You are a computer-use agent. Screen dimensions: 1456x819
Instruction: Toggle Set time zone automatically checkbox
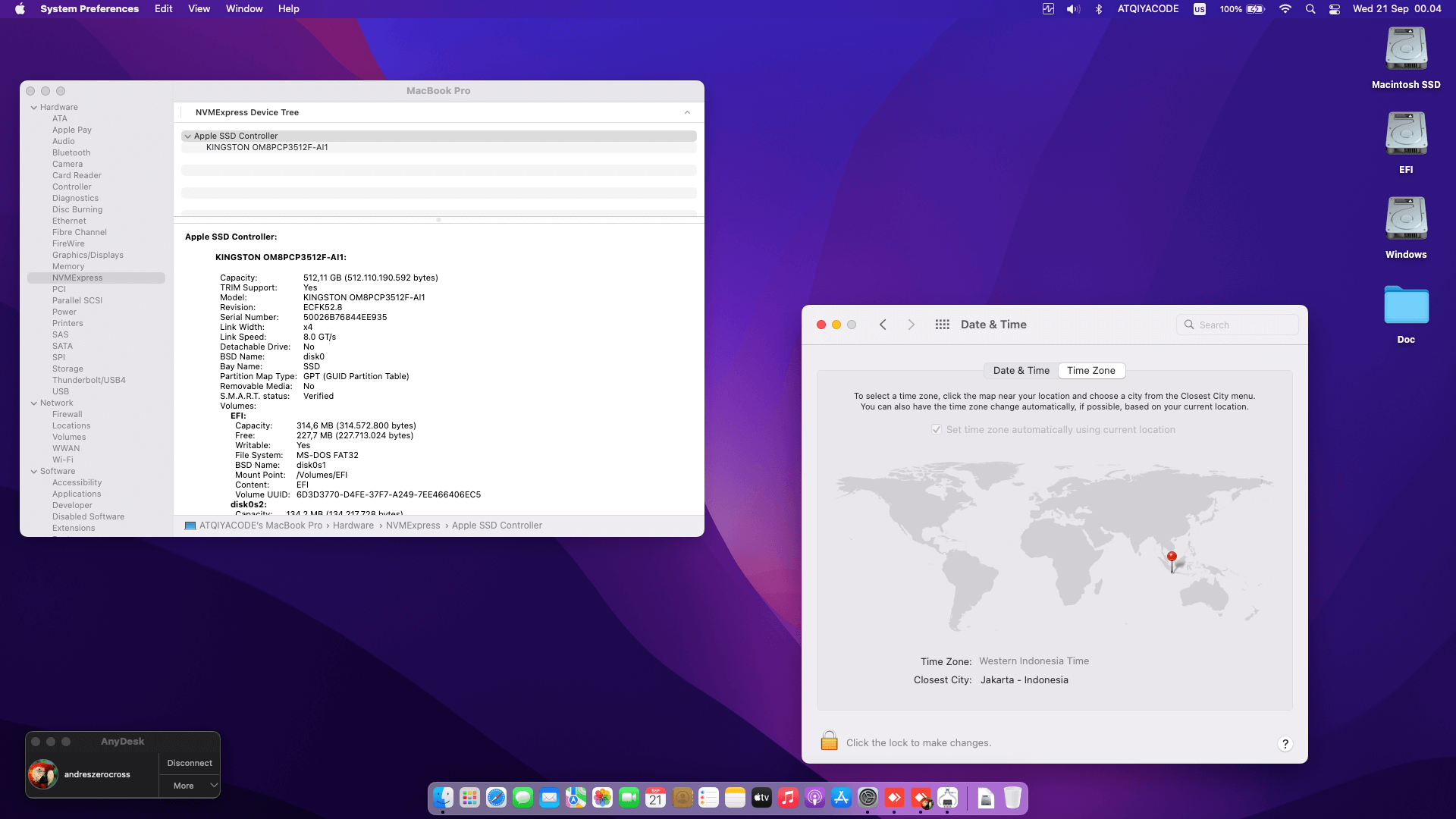[x=937, y=429]
